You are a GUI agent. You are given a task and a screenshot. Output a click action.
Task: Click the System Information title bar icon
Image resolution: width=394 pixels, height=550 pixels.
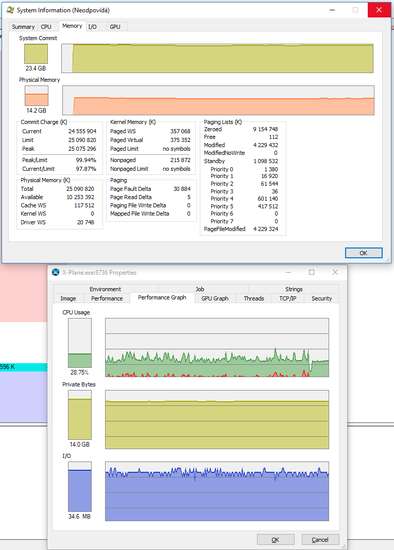10,10
